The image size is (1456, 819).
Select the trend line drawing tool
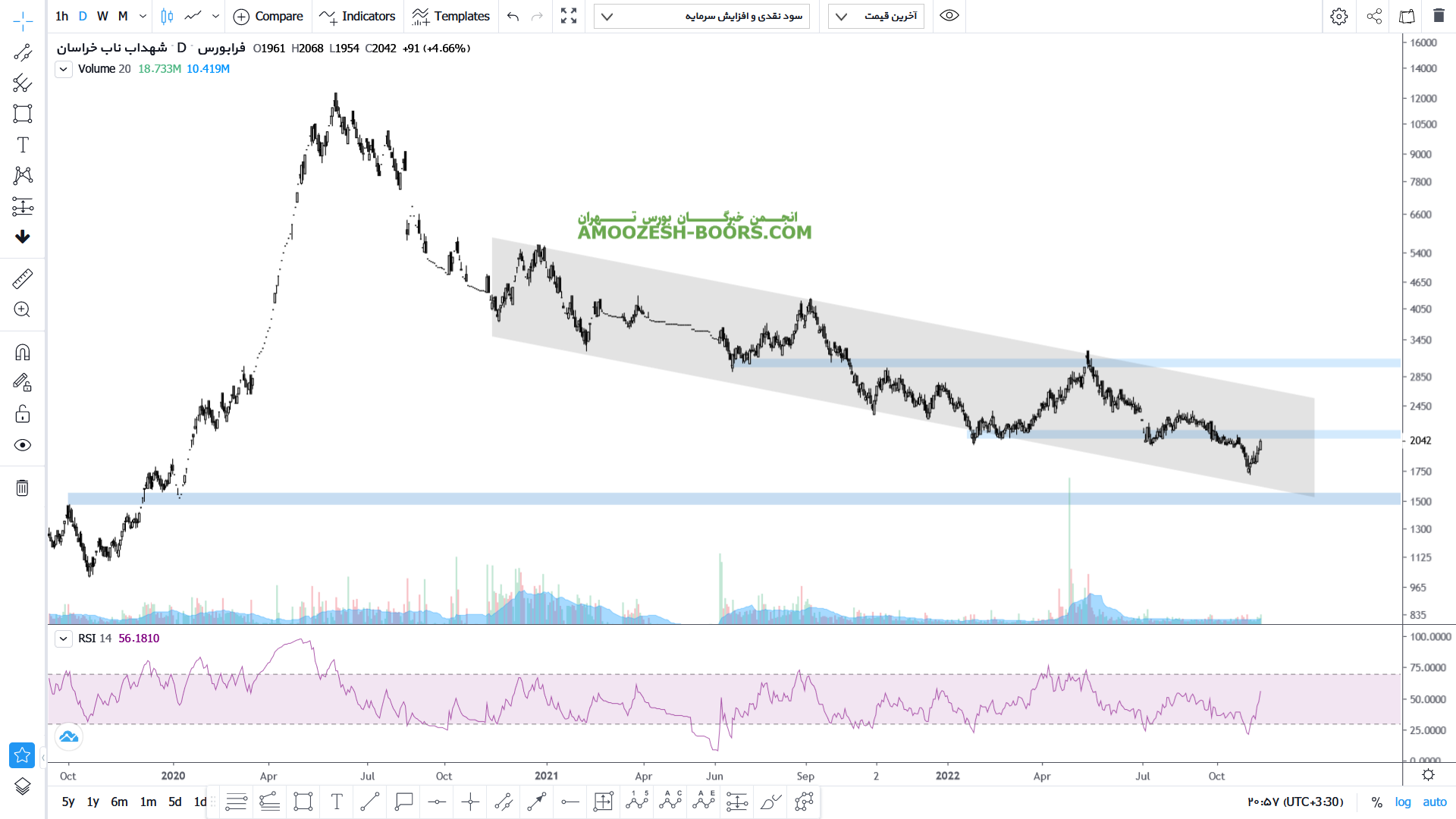coord(23,52)
